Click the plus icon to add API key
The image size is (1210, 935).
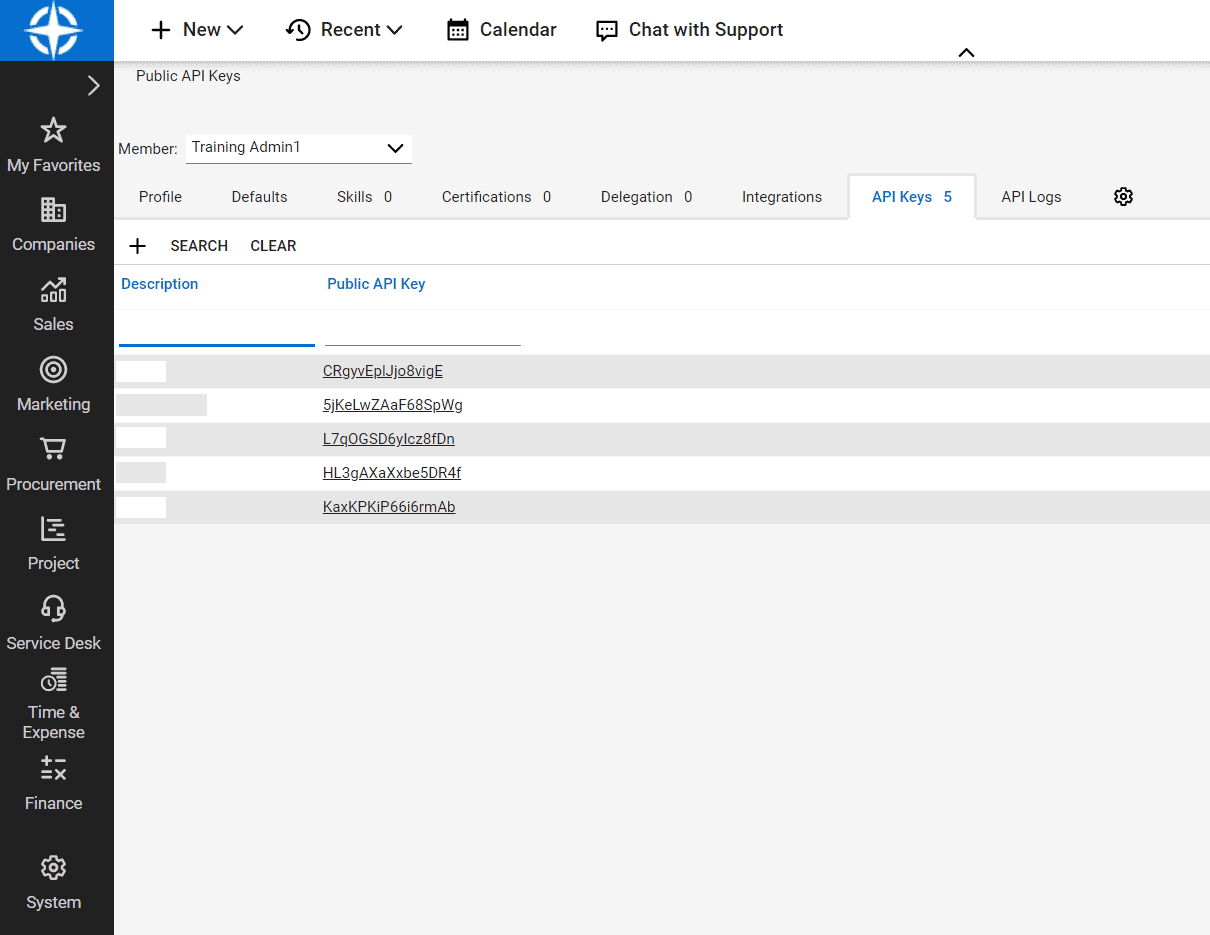(x=138, y=246)
